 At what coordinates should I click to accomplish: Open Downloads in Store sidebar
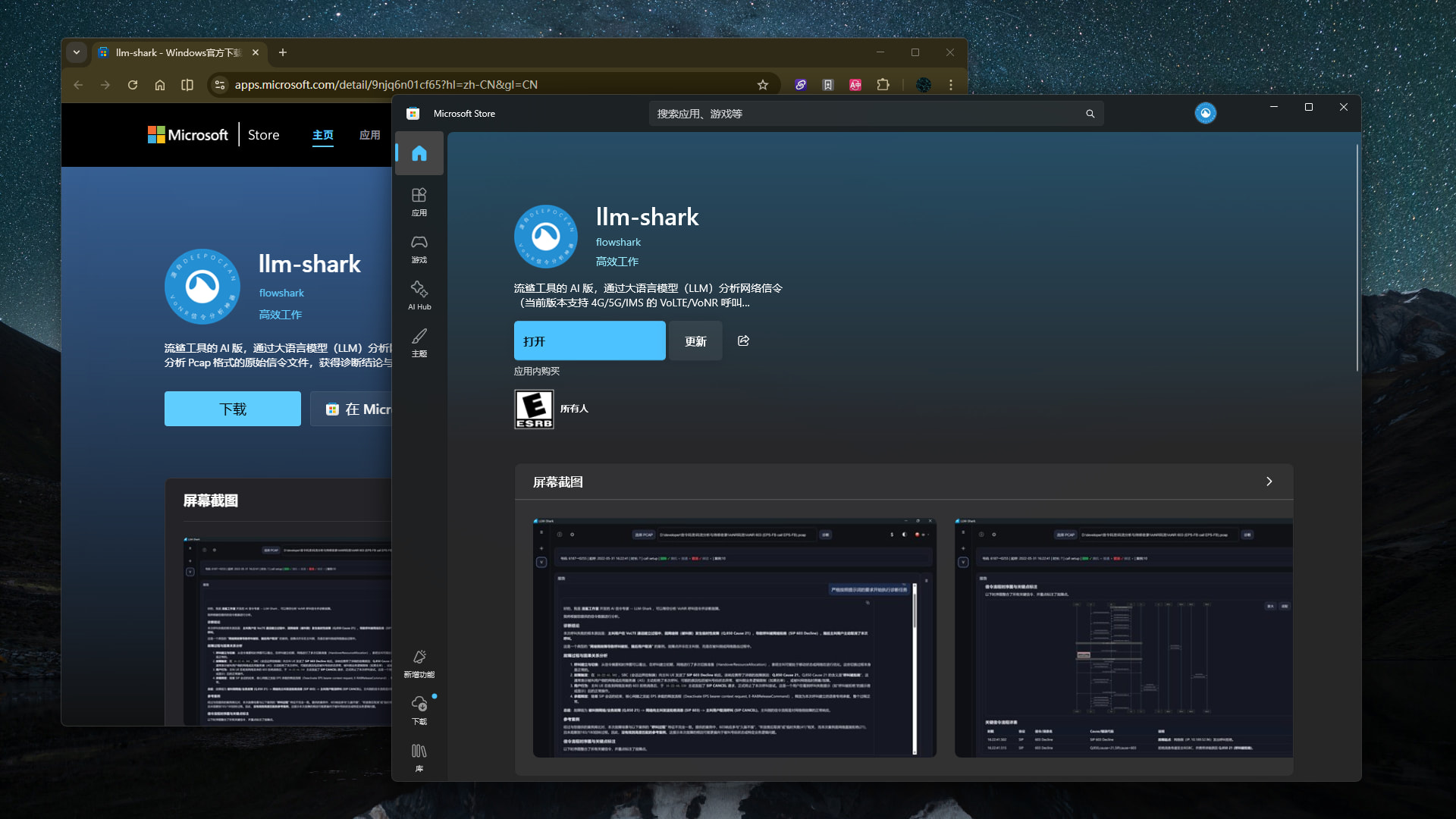tap(419, 710)
